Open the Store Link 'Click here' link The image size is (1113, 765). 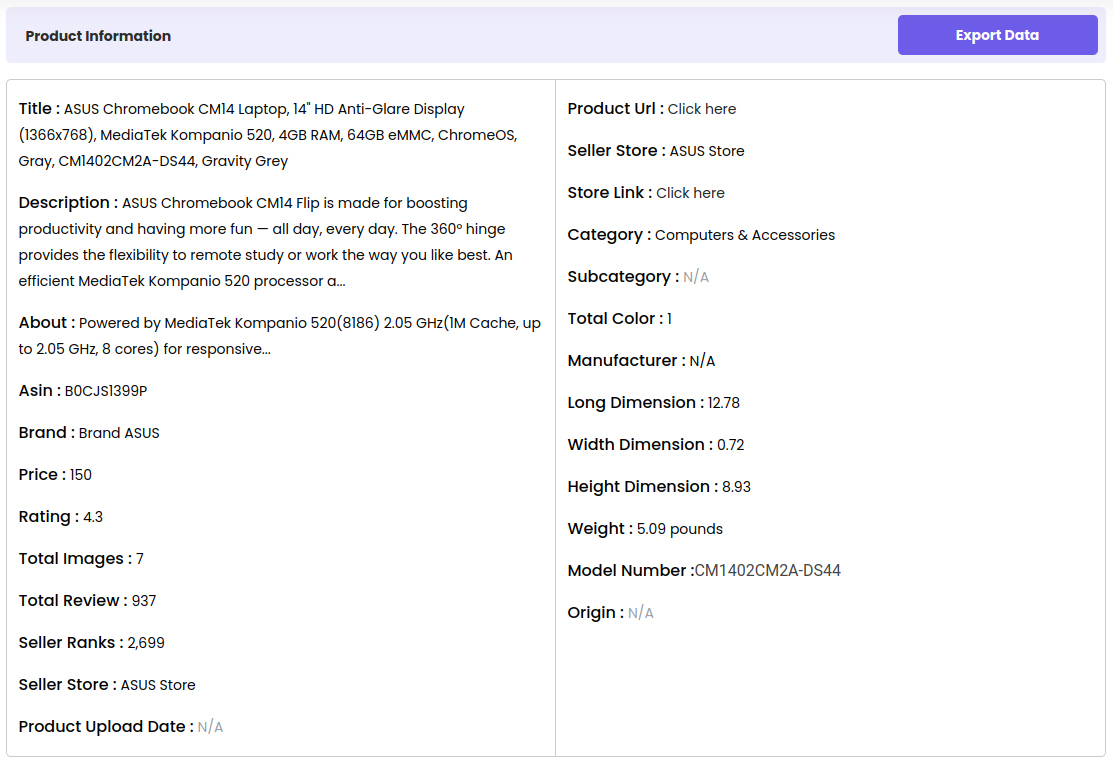pos(690,192)
